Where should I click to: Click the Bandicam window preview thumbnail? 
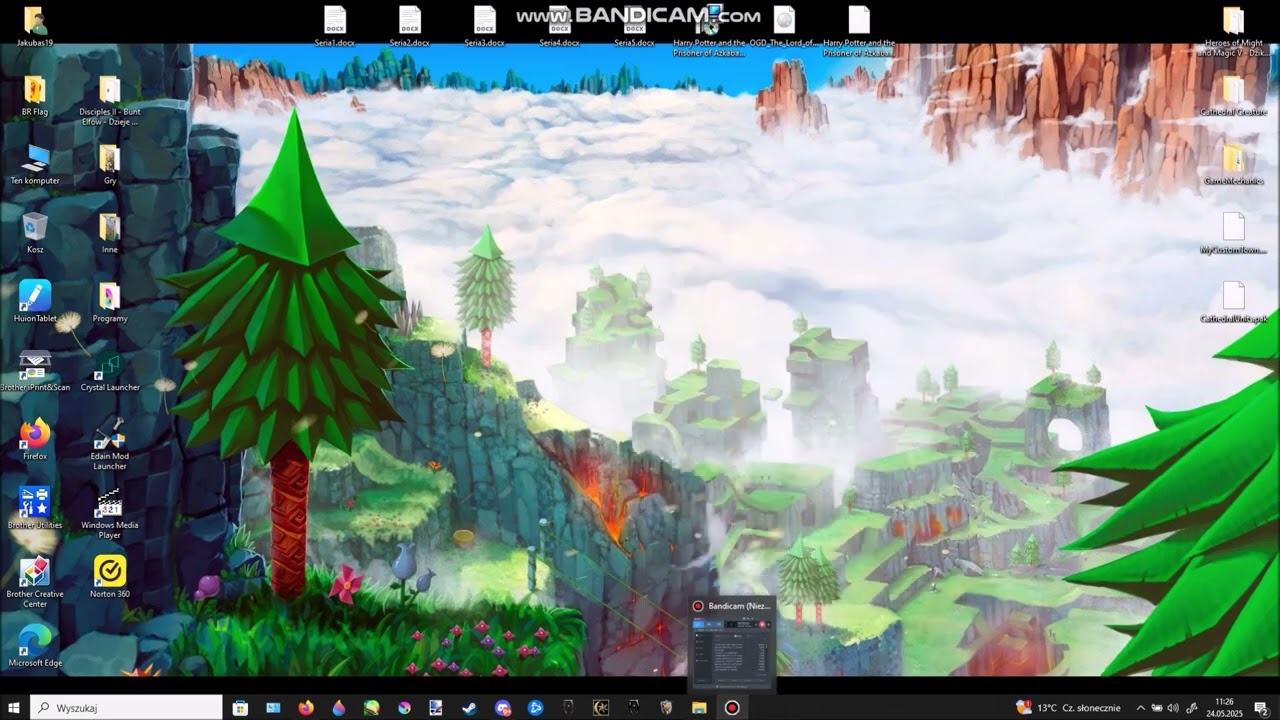[732, 652]
